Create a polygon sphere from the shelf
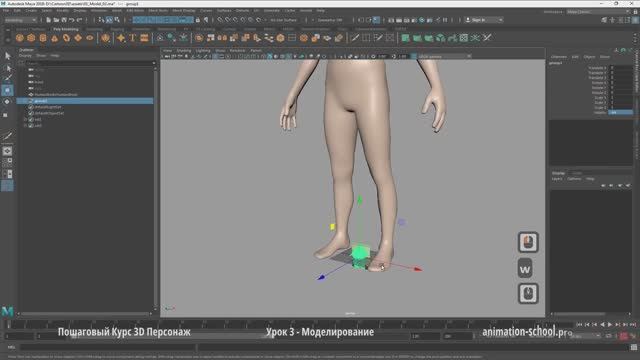Viewport: 640px width, 360px height. click(x=19, y=38)
